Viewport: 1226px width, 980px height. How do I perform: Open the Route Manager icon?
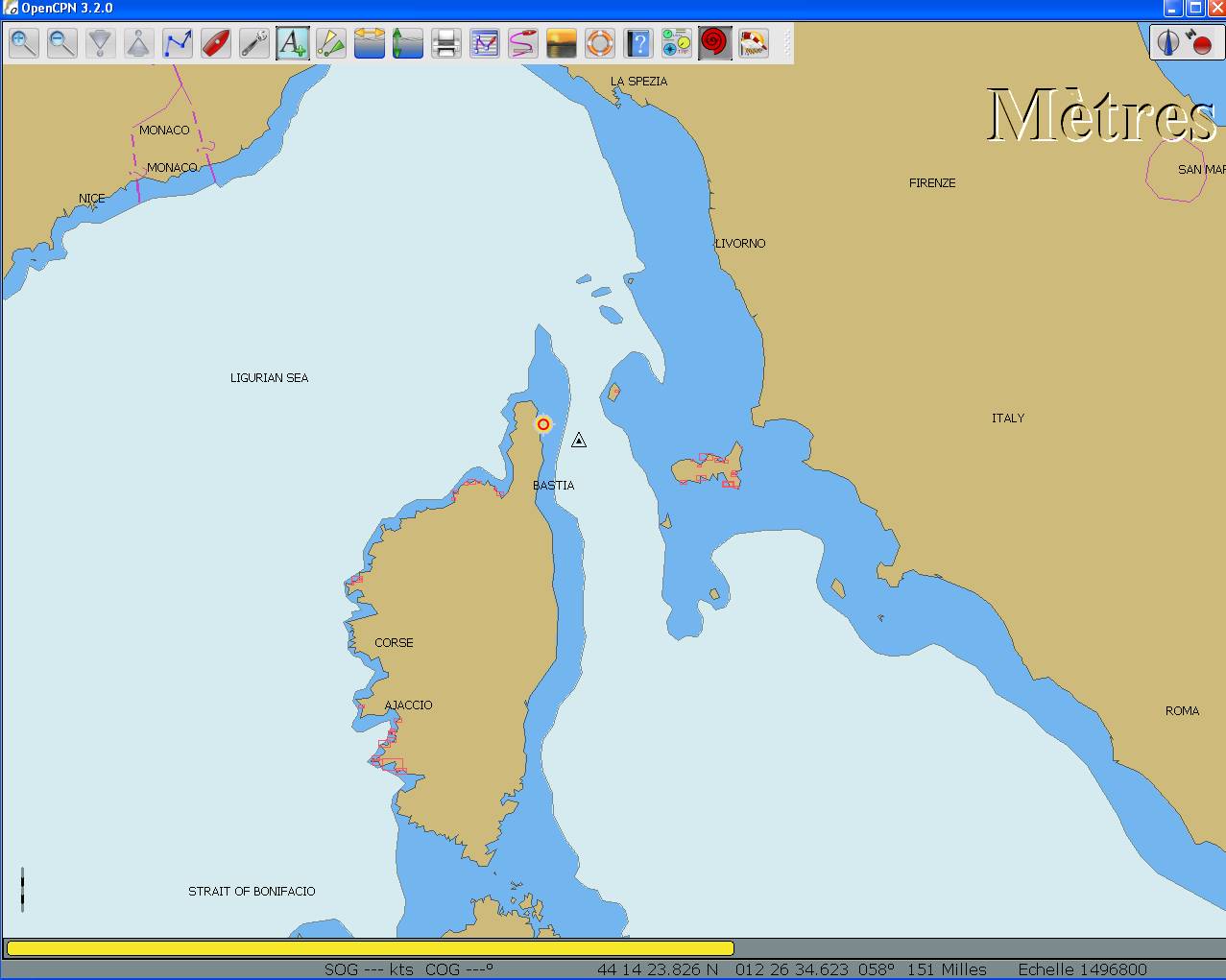[485, 43]
